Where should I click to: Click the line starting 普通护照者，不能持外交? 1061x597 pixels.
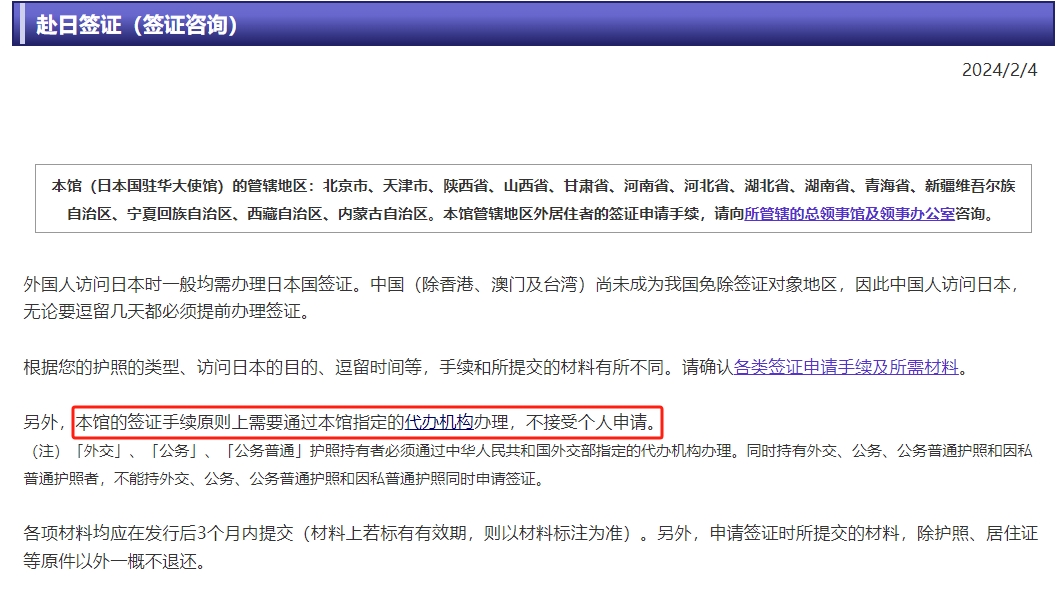(284, 479)
